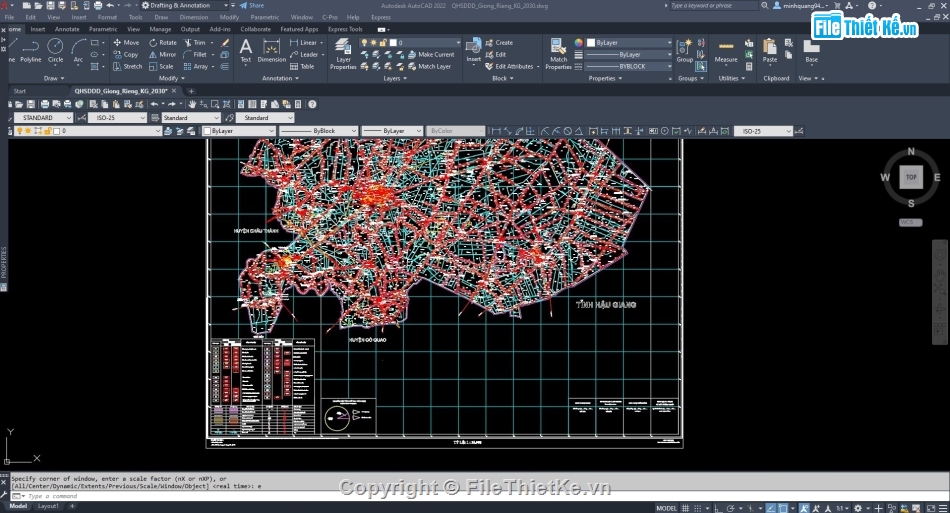Viewport: 950px width, 513px height.
Task: Toggle the drawing grid display
Action: [x=685, y=508]
